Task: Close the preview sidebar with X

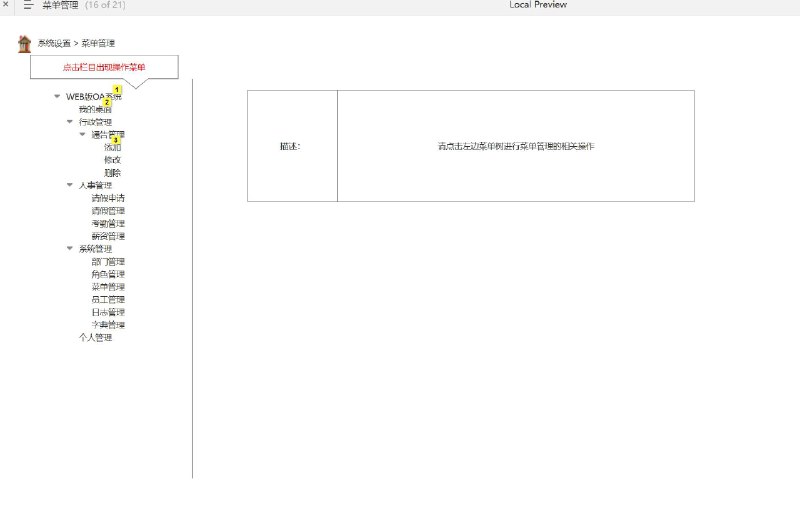Action: click(6, 4)
